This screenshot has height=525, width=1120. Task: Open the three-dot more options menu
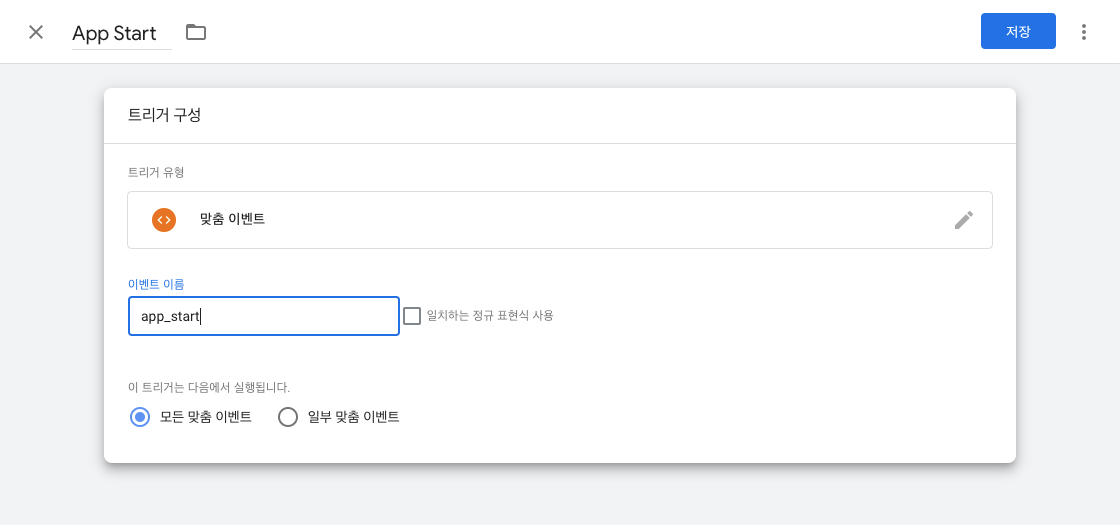tap(1083, 32)
